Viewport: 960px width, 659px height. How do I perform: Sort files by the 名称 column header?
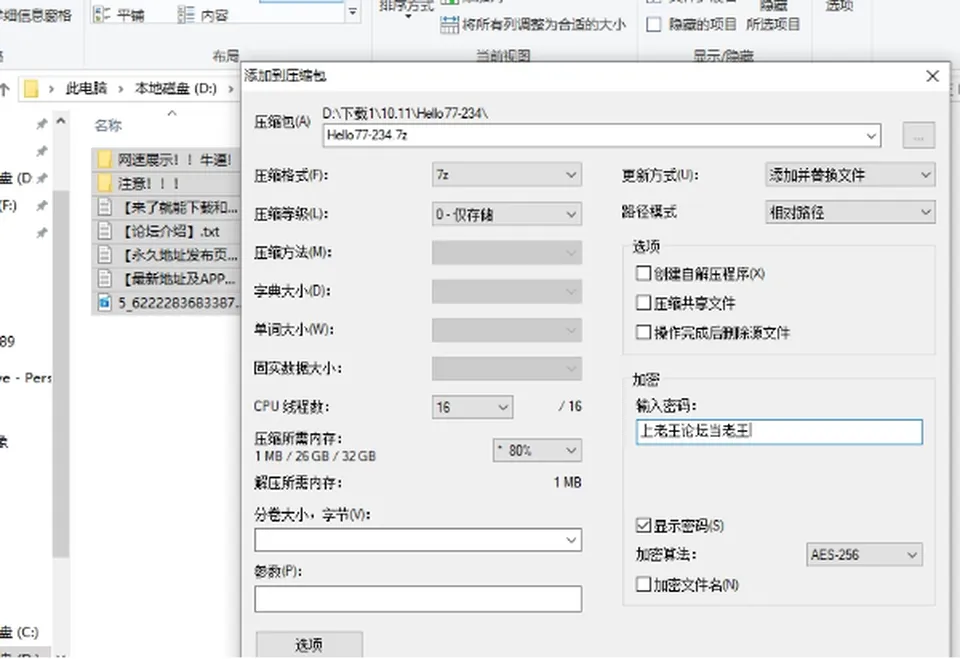[108, 126]
